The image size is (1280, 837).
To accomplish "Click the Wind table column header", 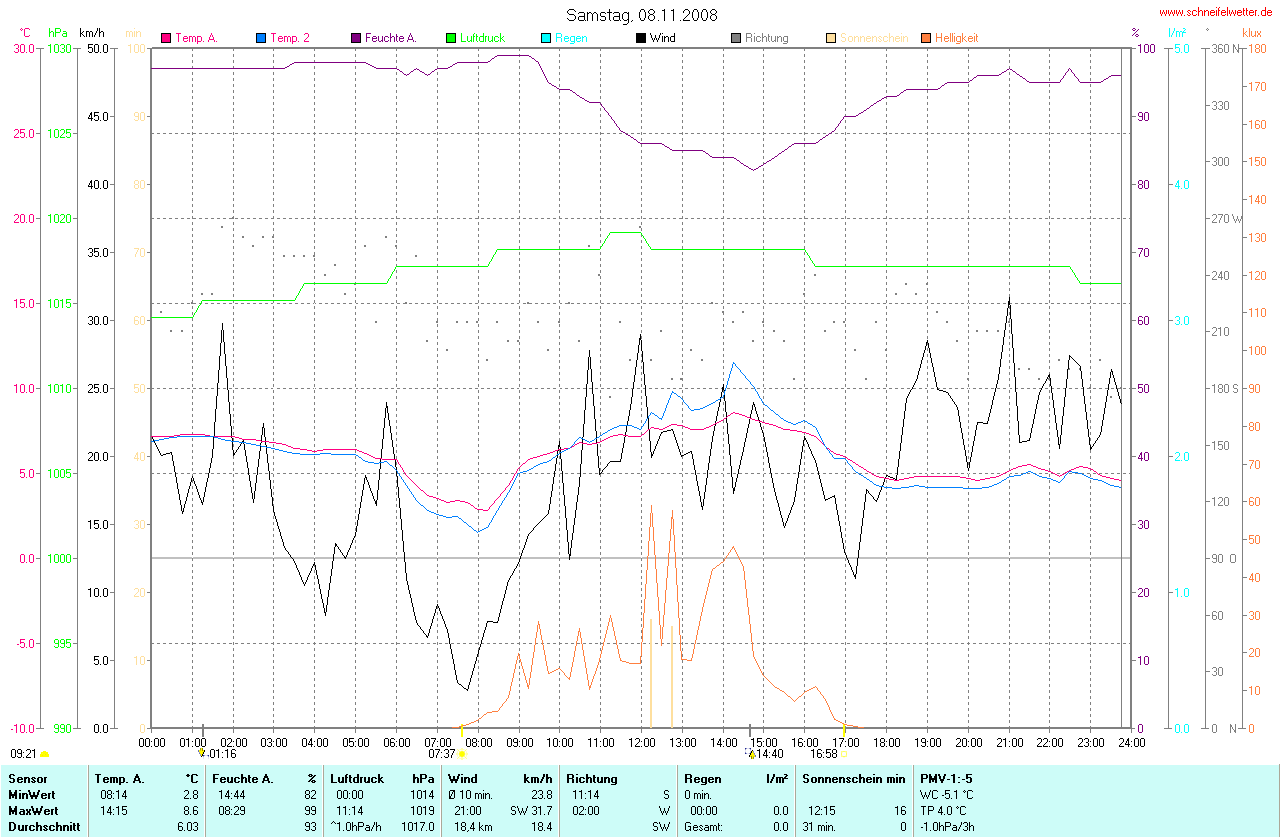I will [464, 778].
